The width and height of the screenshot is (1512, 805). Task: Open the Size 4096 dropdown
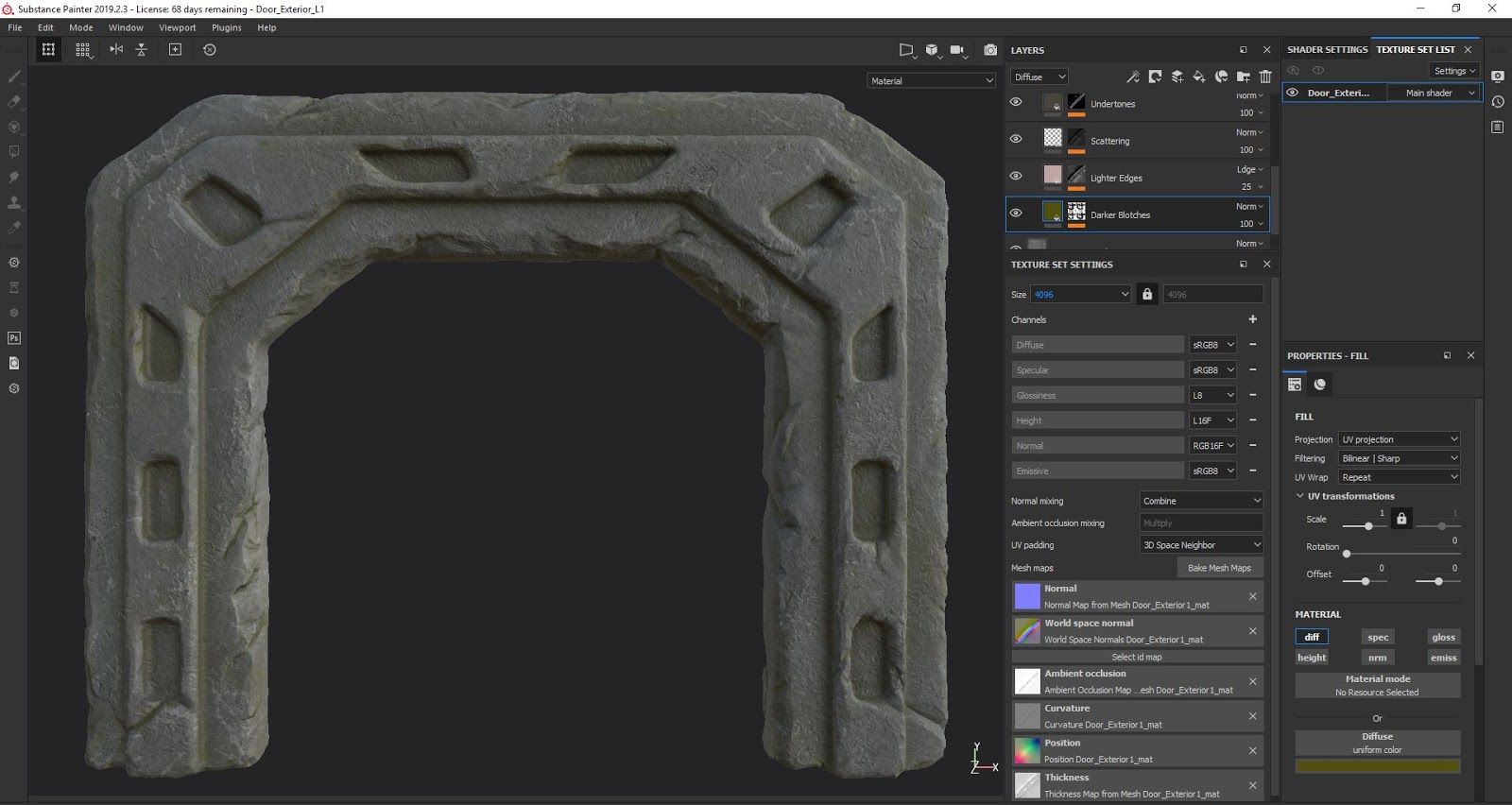tap(1080, 294)
